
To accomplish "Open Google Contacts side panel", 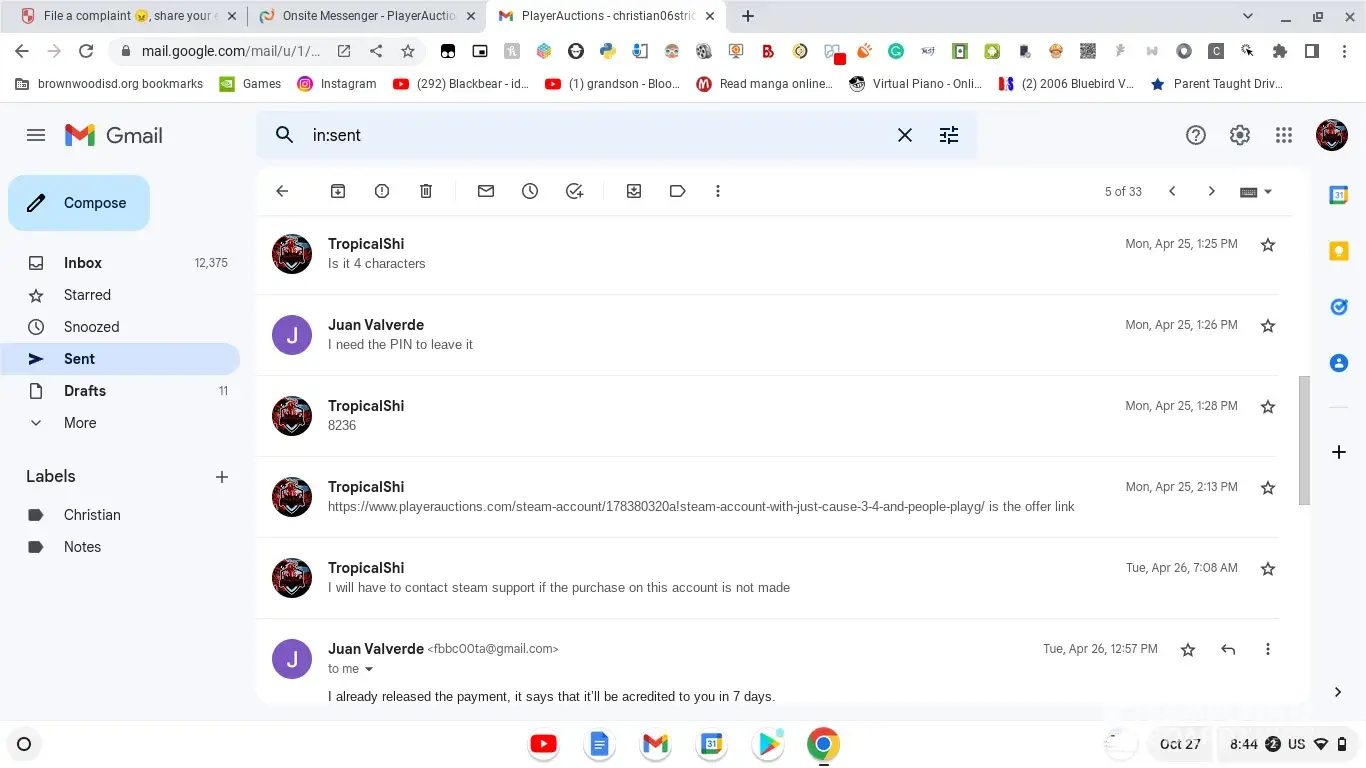I will click(1339, 363).
